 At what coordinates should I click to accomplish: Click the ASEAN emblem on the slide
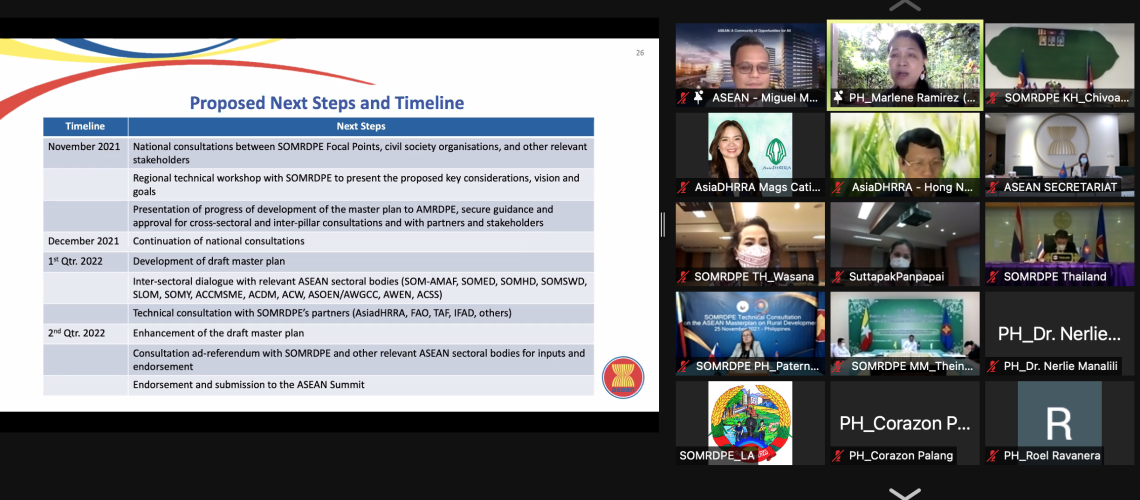click(x=623, y=378)
